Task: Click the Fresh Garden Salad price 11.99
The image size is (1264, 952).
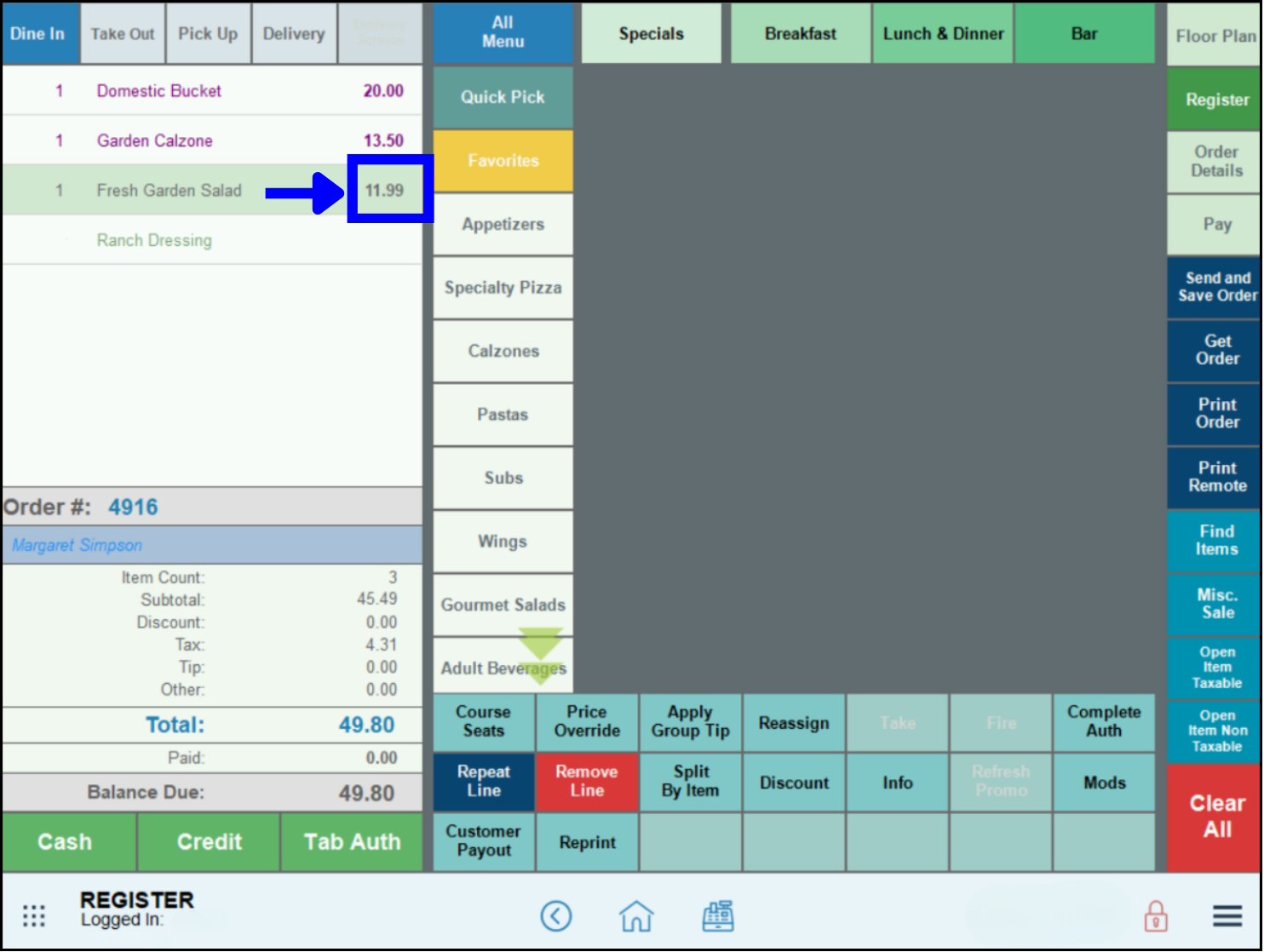Action: click(x=385, y=191)
